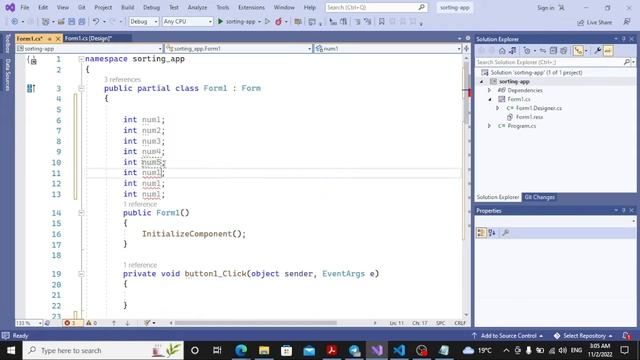Open the Analyze menu
The image size is (640, 360).
click(197, 7)
